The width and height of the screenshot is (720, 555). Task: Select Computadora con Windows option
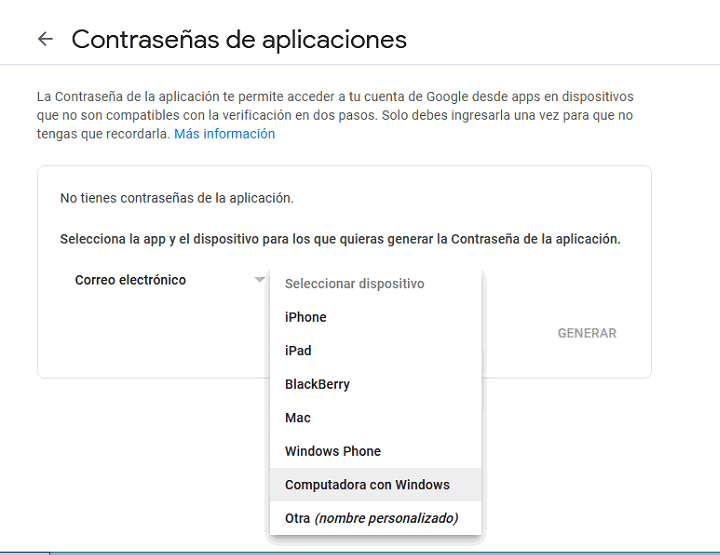(x=367, y=485)
